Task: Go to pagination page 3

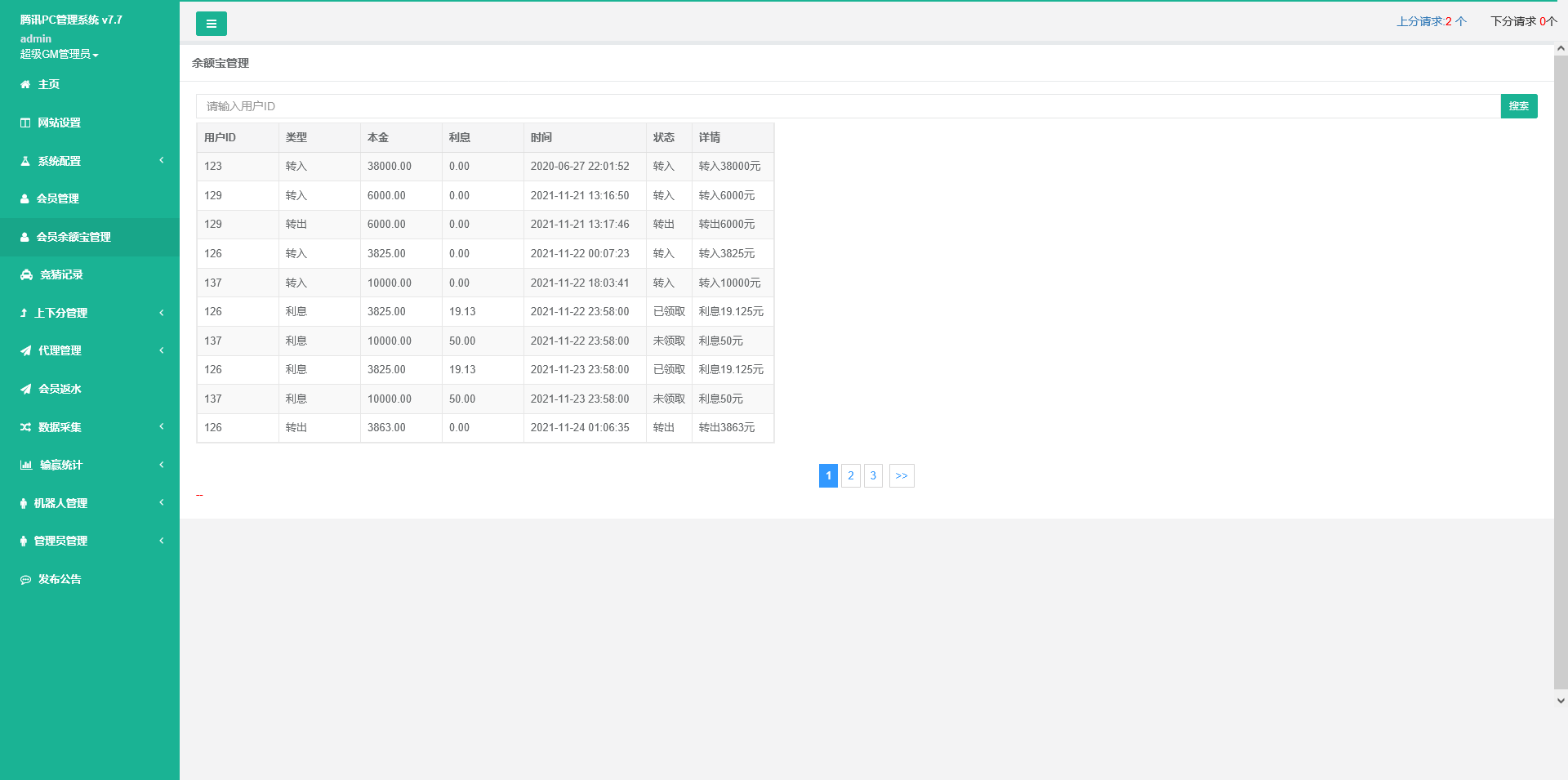Action: pyautogui.click(x=873, y=475)
